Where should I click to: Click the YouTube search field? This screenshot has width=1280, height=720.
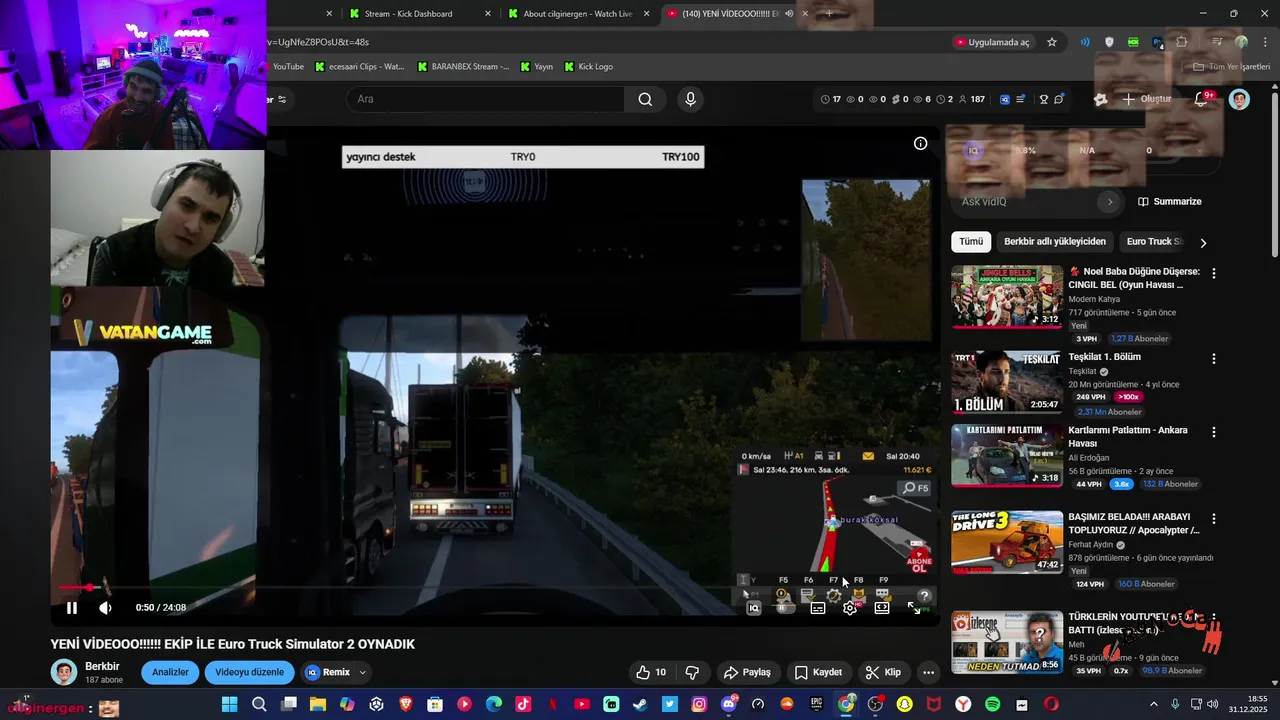(x=485, y=99)
